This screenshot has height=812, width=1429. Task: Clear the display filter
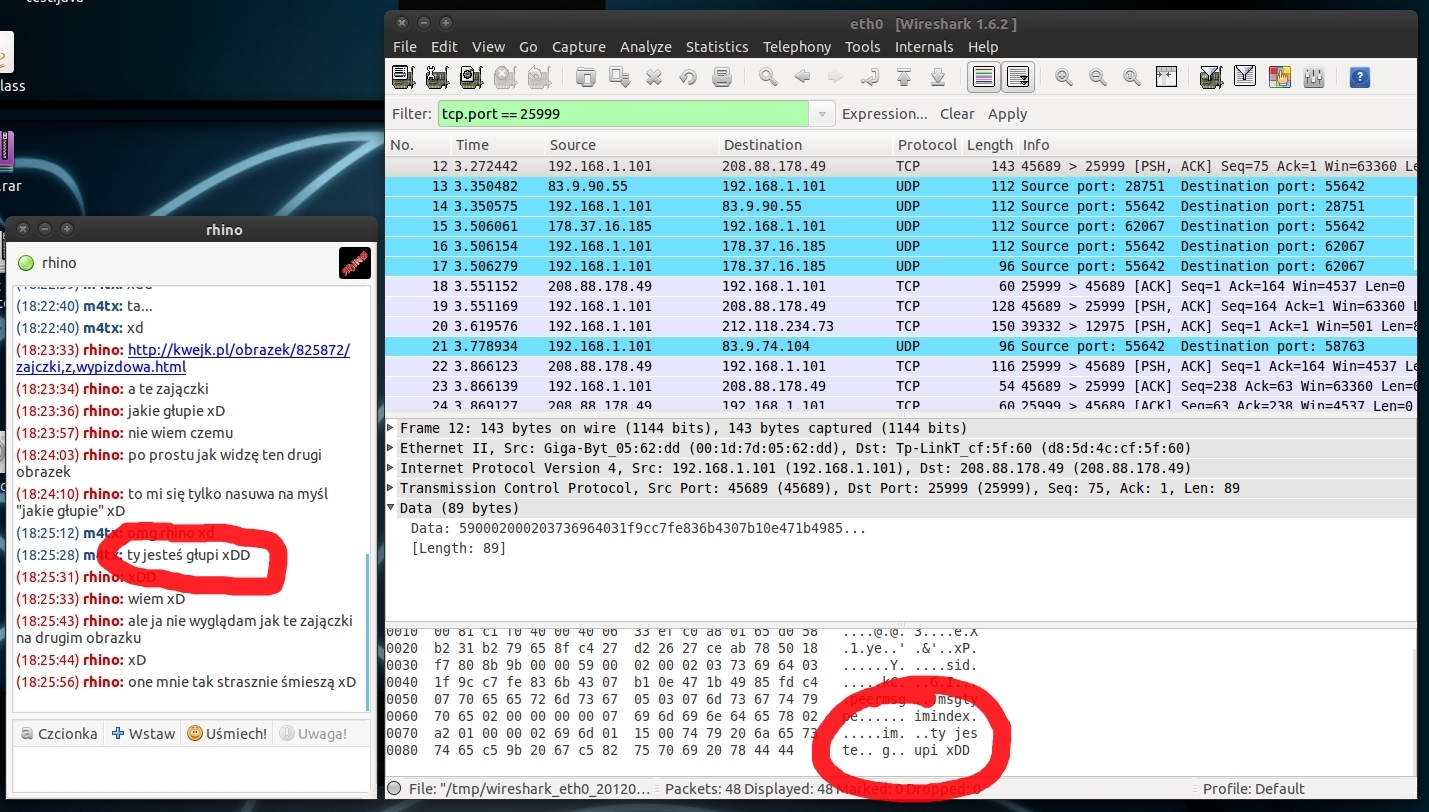click(x=957, y=114)
